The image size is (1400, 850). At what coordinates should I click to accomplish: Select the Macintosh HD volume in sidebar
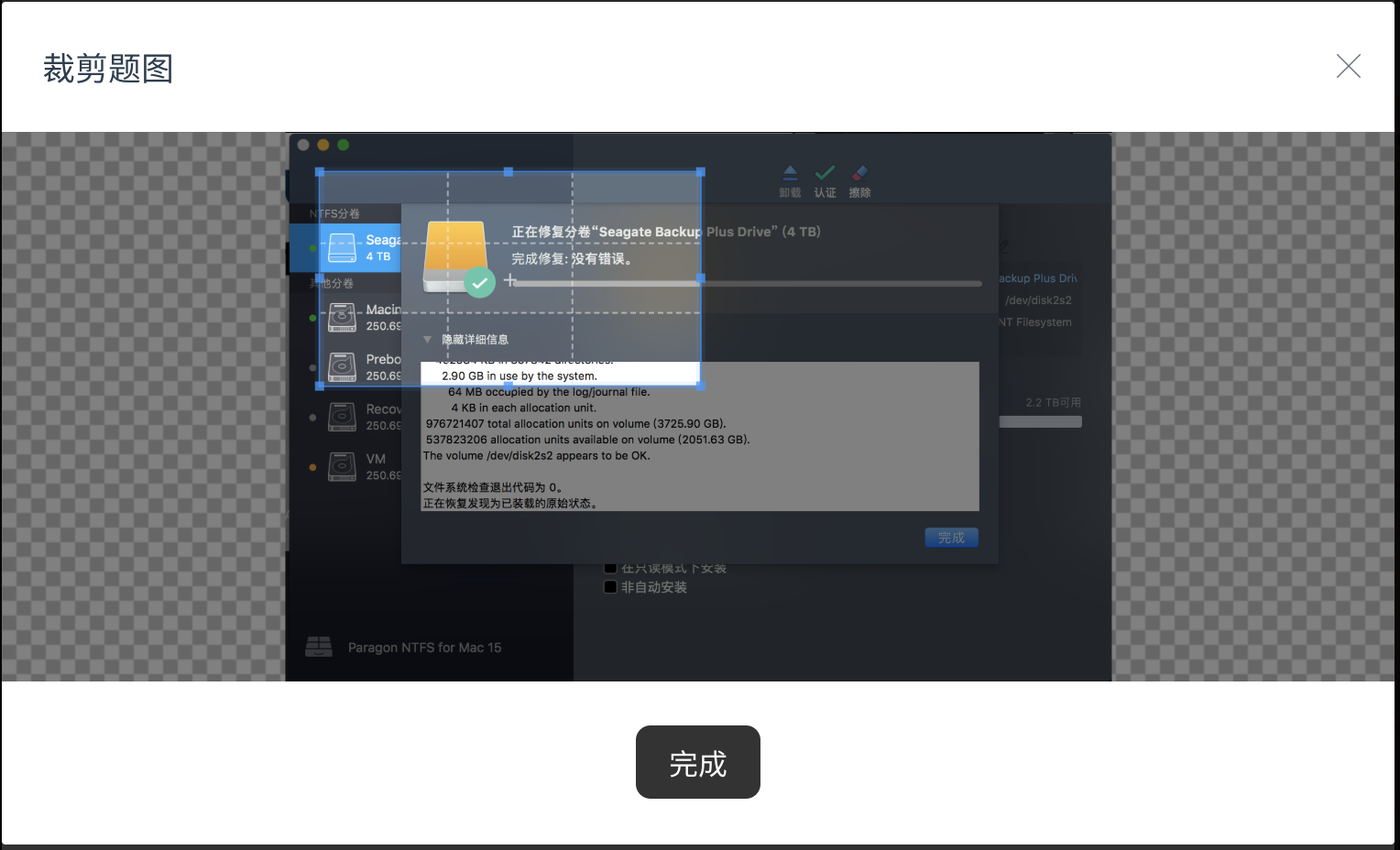point(366,317)
